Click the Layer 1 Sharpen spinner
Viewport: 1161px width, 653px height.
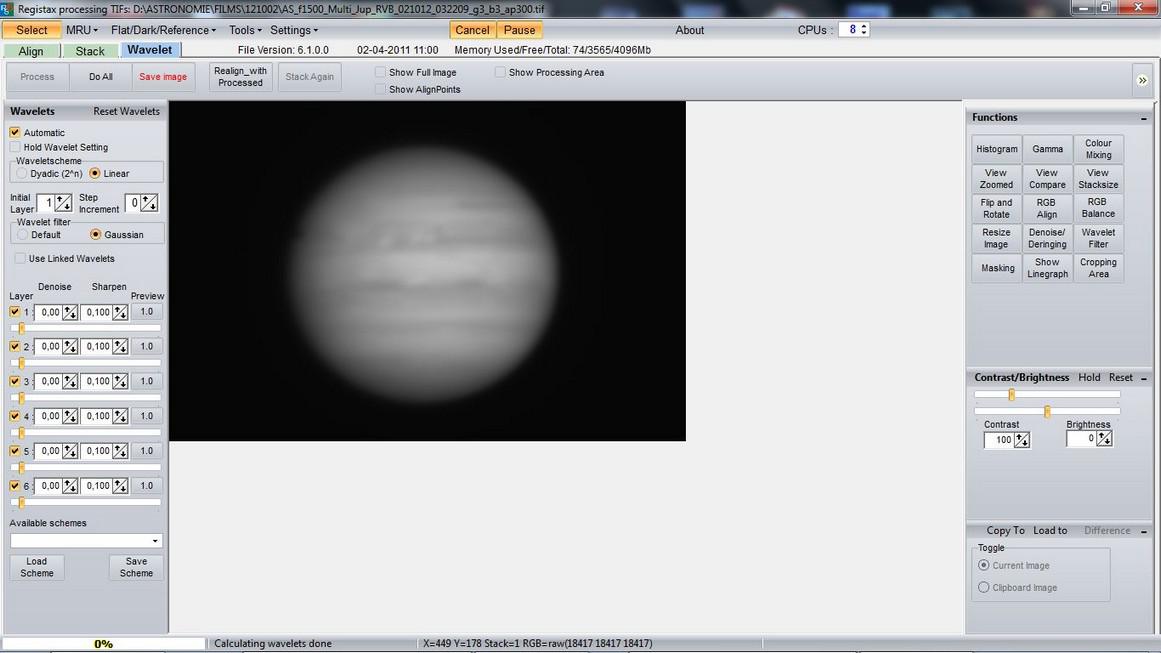[120, 312]
